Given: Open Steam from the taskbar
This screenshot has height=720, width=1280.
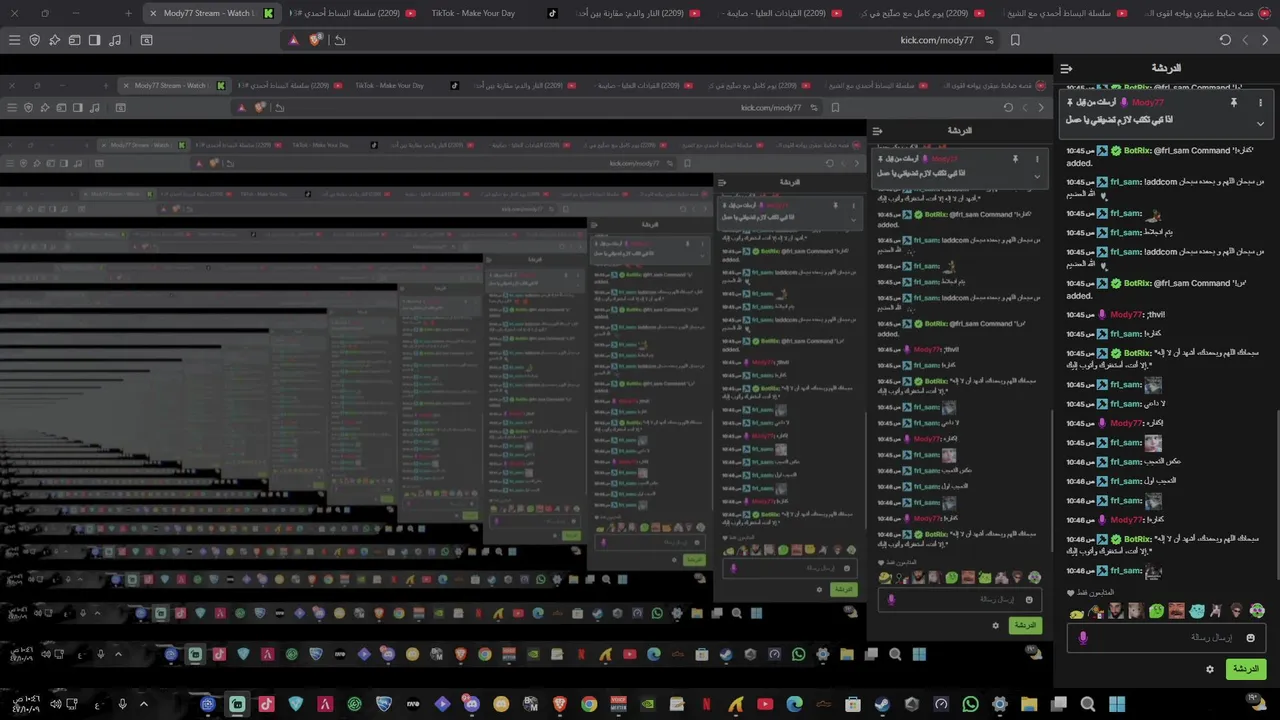Looking at the screenshot, I should (882, 704).
